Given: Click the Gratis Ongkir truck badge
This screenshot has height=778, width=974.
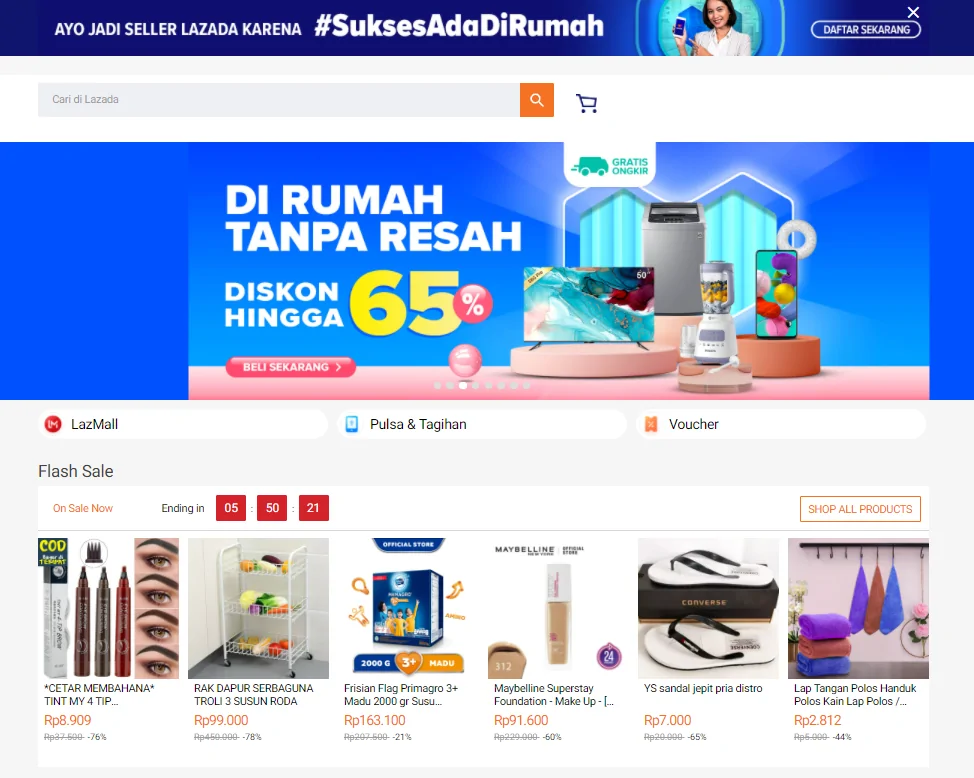Looking at the screenshot, I should 609,166.
